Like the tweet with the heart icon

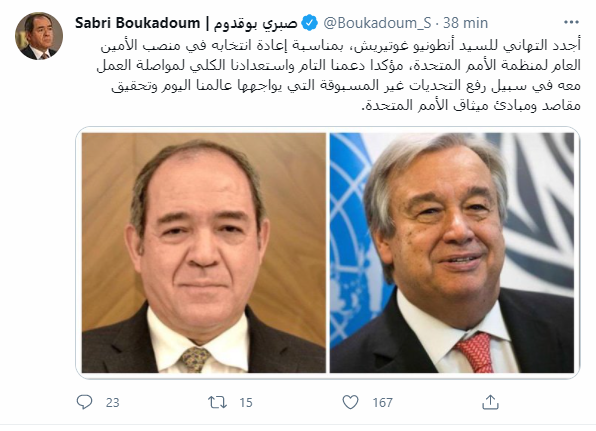coord(350,402)
